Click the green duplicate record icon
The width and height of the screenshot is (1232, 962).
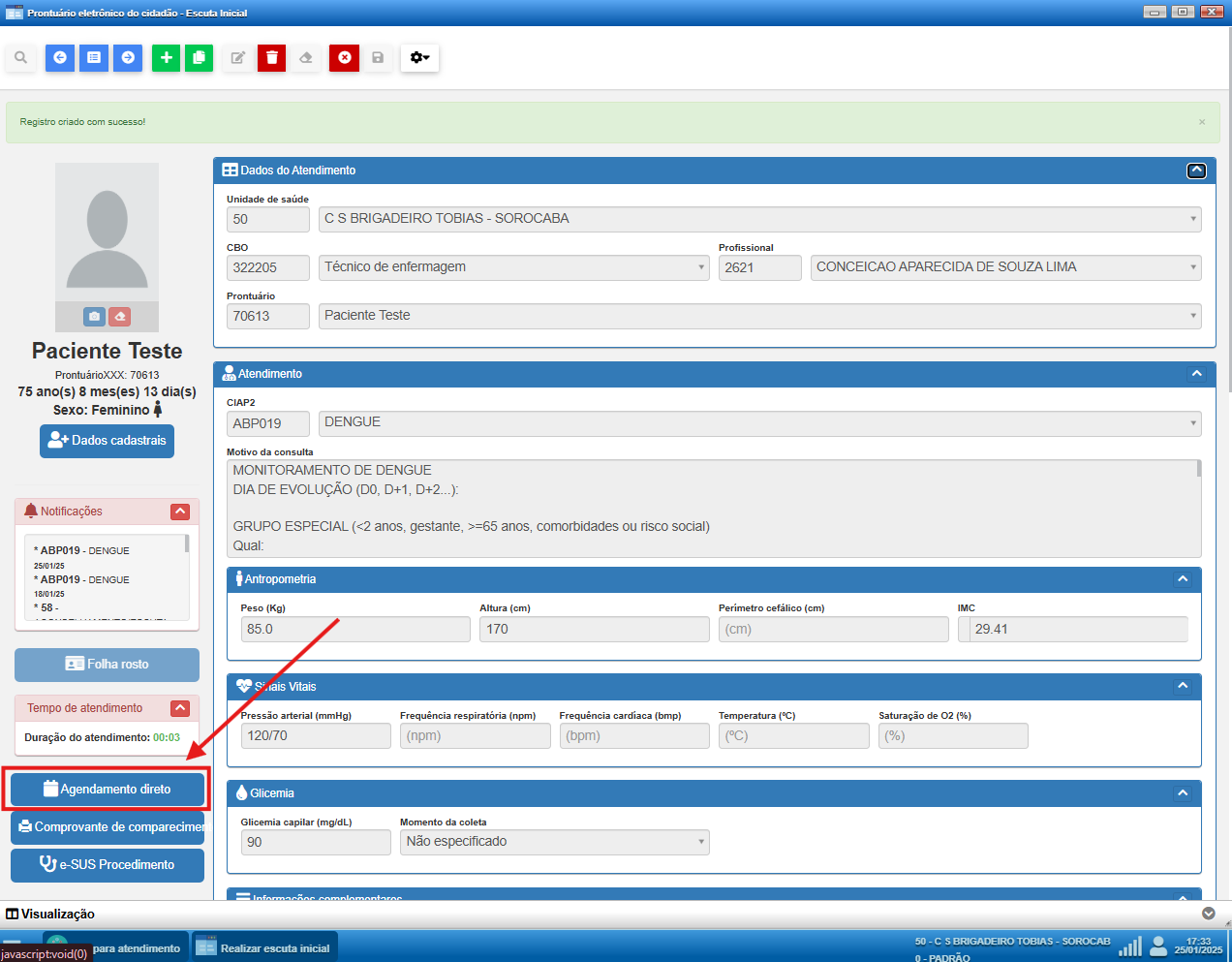[199, 58]
